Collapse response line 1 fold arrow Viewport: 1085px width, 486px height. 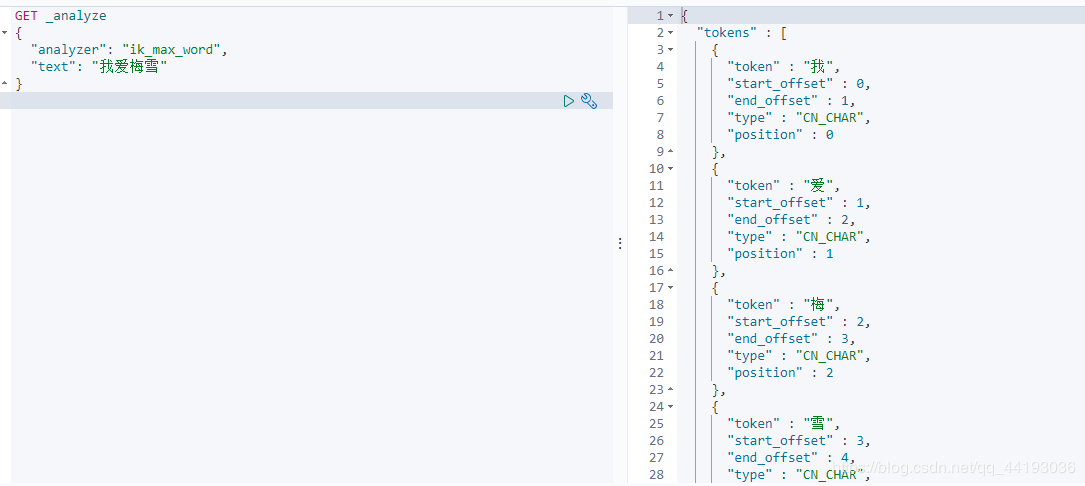[671, 15]
